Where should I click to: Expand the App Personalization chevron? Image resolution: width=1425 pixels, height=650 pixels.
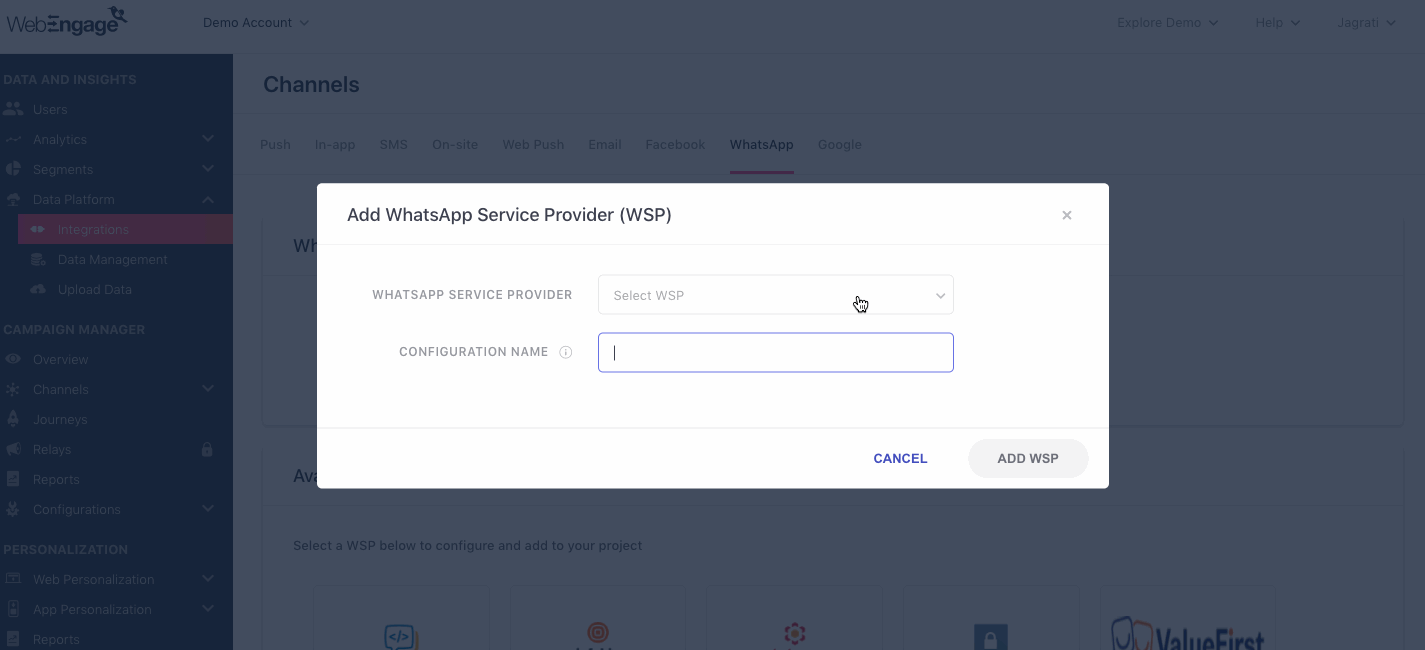coord(208,609)
